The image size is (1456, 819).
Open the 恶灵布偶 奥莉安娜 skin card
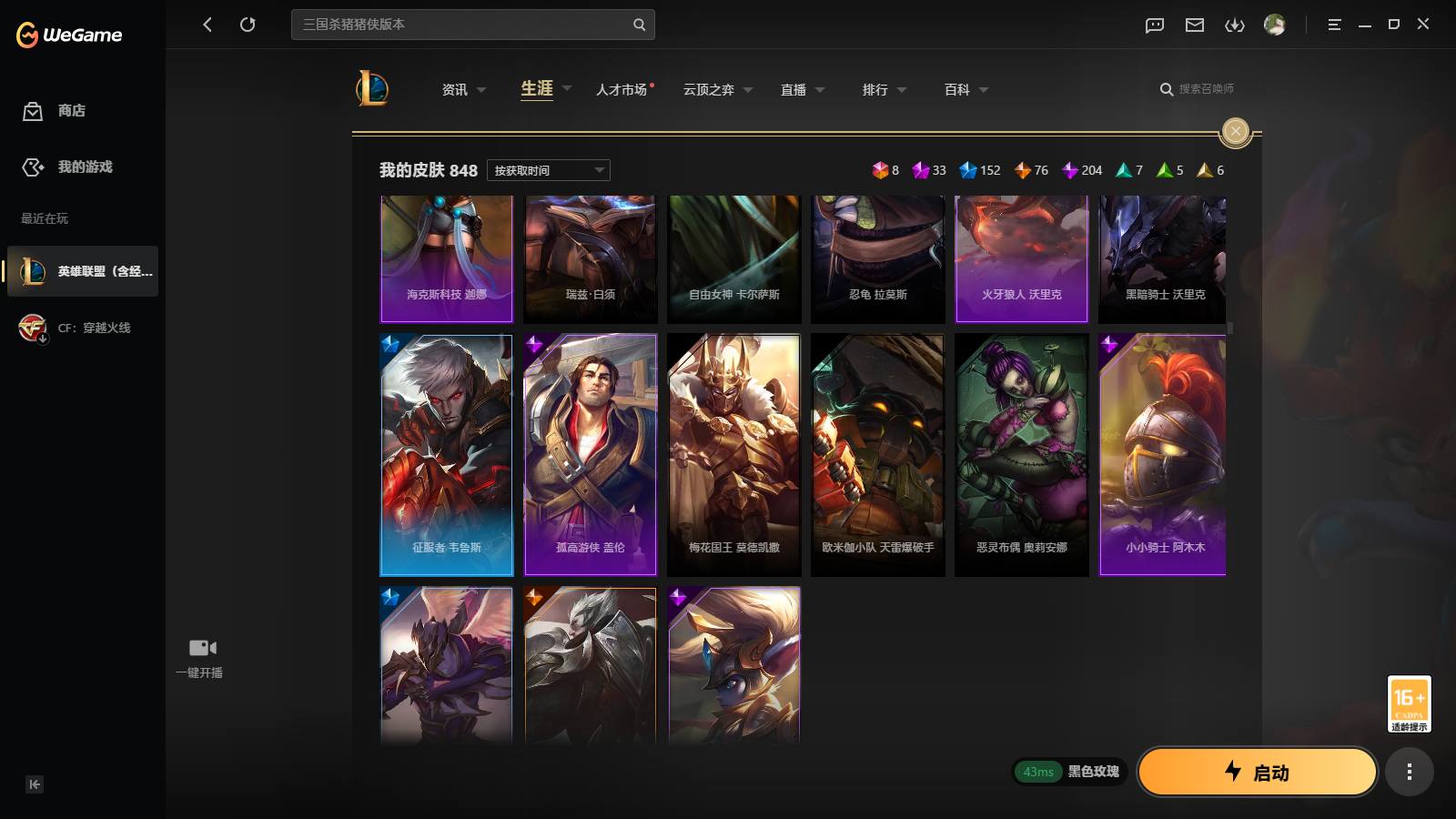click(x=1022, y=455)
